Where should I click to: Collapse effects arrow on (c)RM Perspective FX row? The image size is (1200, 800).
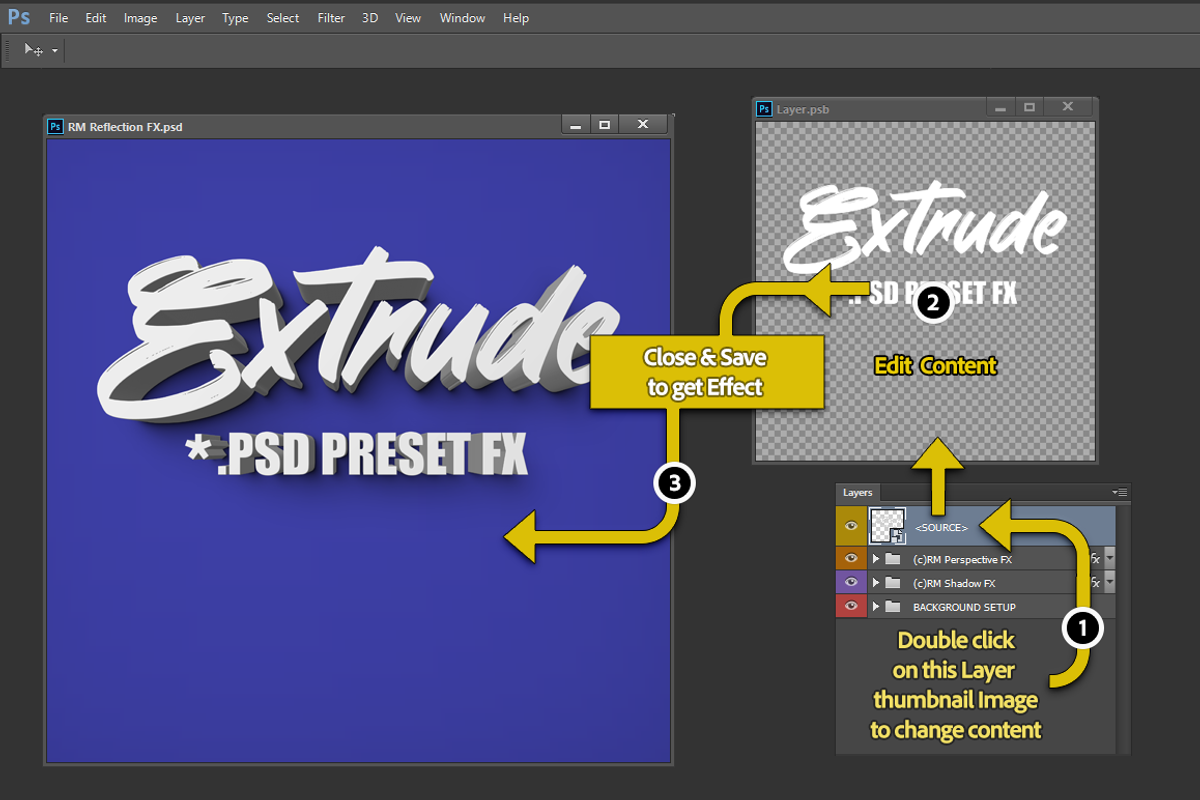tap(1109, 559)
